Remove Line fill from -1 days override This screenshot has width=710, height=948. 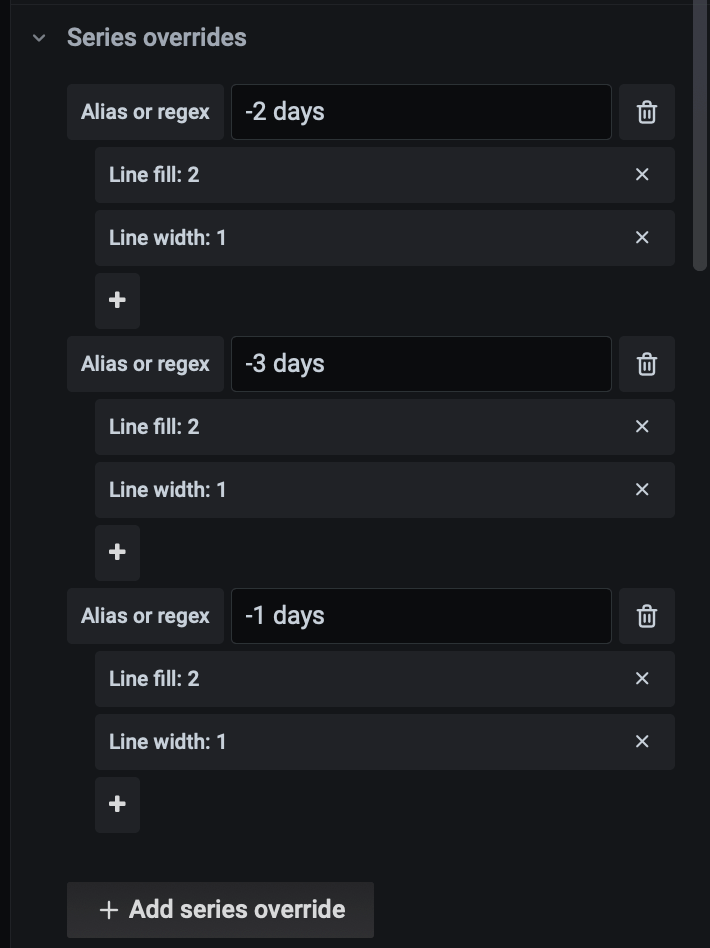642,679
